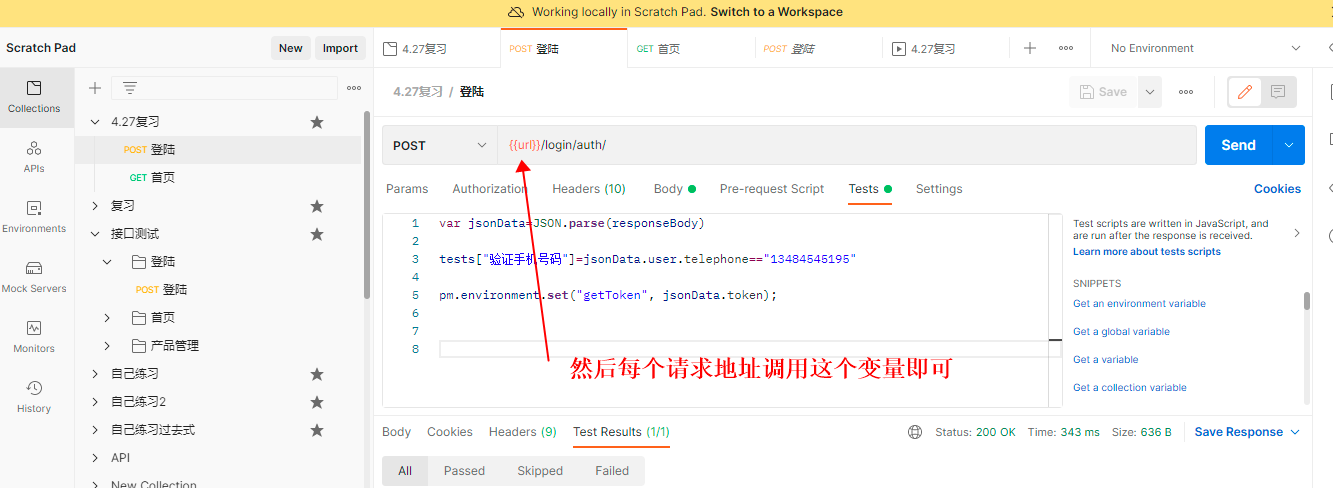The width and height of the screenshot is (1333, 488).
Task: Open the response Cookies tab
Action: tap(450, 432)
